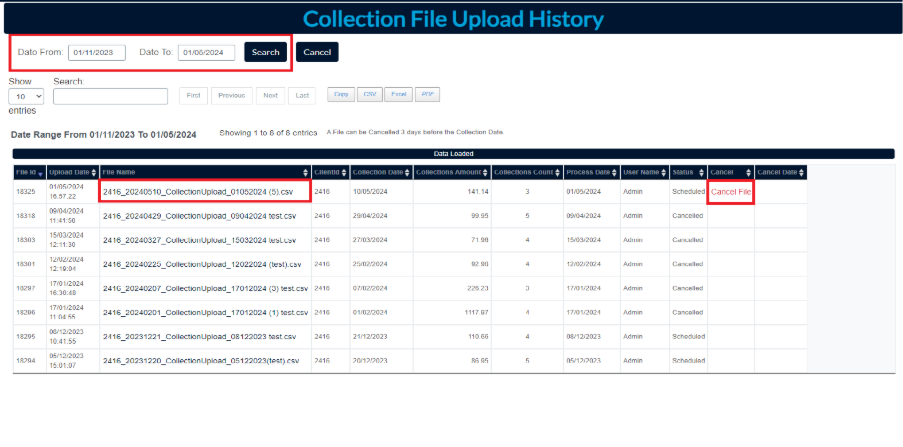Export the table as PDF

pos(427,94)
